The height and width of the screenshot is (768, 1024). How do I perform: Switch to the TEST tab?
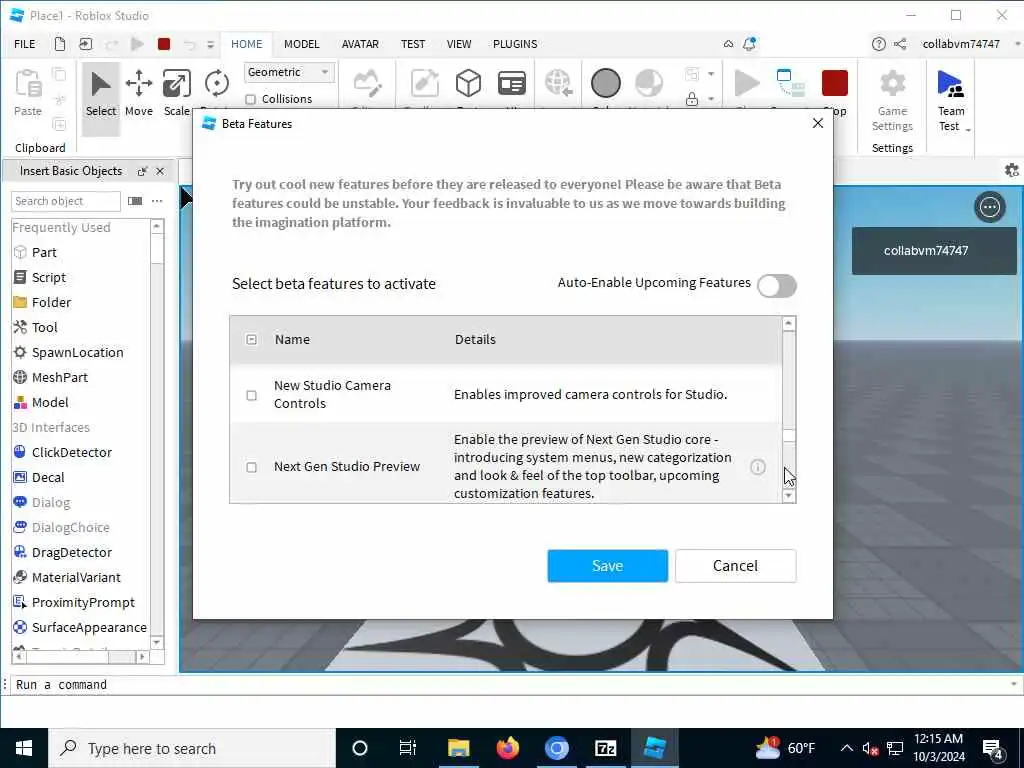click(413, 44)
